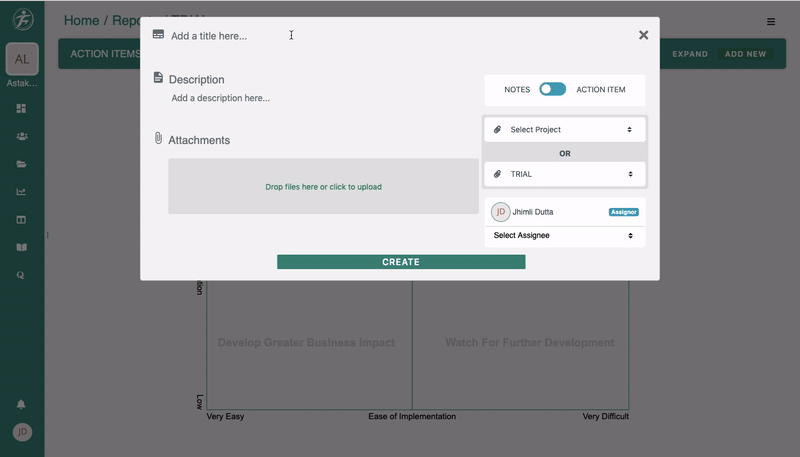Viewport: 800px width, 457px height.
Task: Toggle the Notes / Action Item switch
Action: point(552,89)
